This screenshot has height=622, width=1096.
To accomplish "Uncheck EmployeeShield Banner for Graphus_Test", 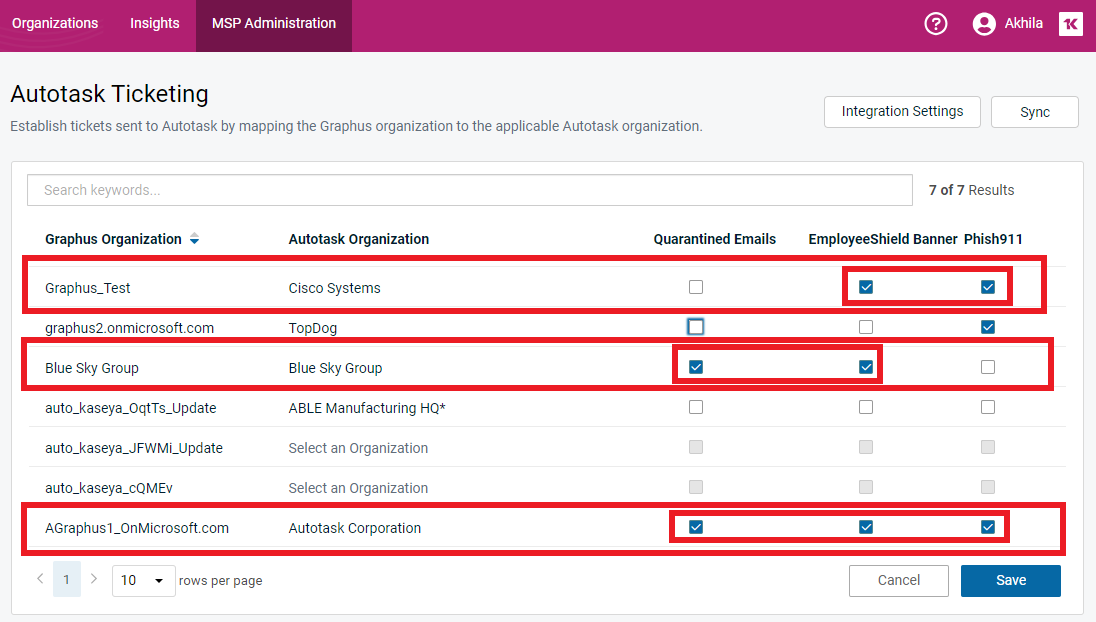I will 866,287.
